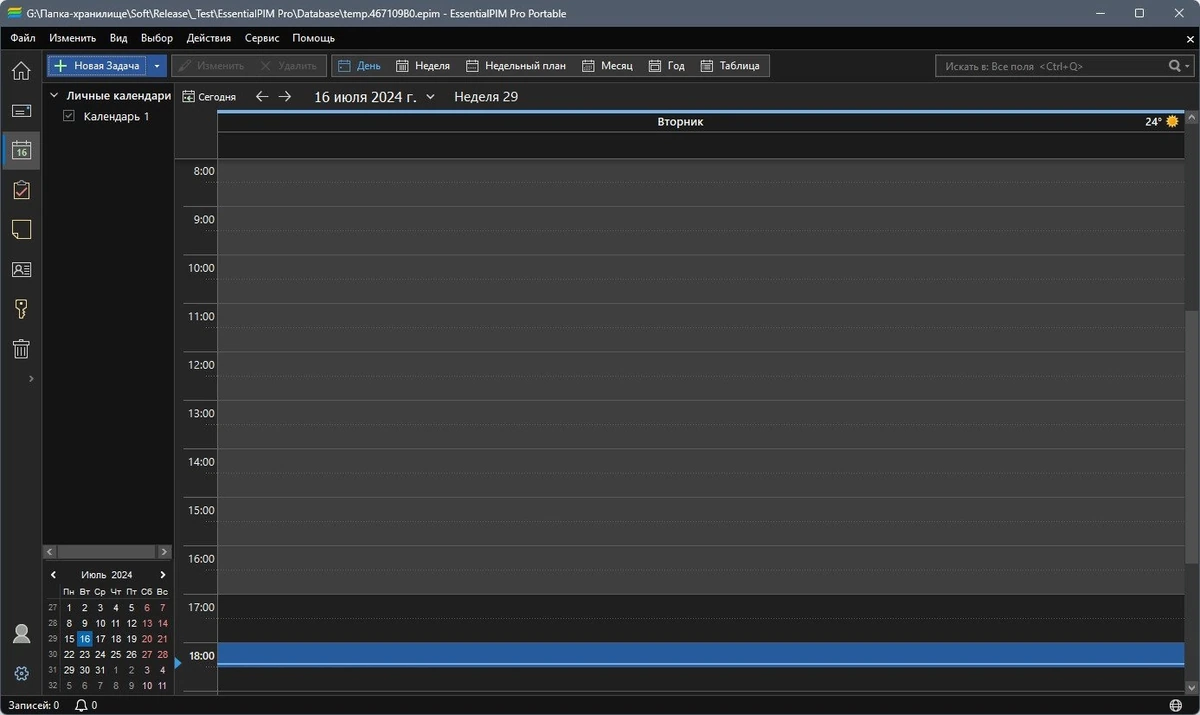Screen dimensions: 1200x715
Task: Expand the date picker next to 16 июля 2024
Action: point(430,97)
